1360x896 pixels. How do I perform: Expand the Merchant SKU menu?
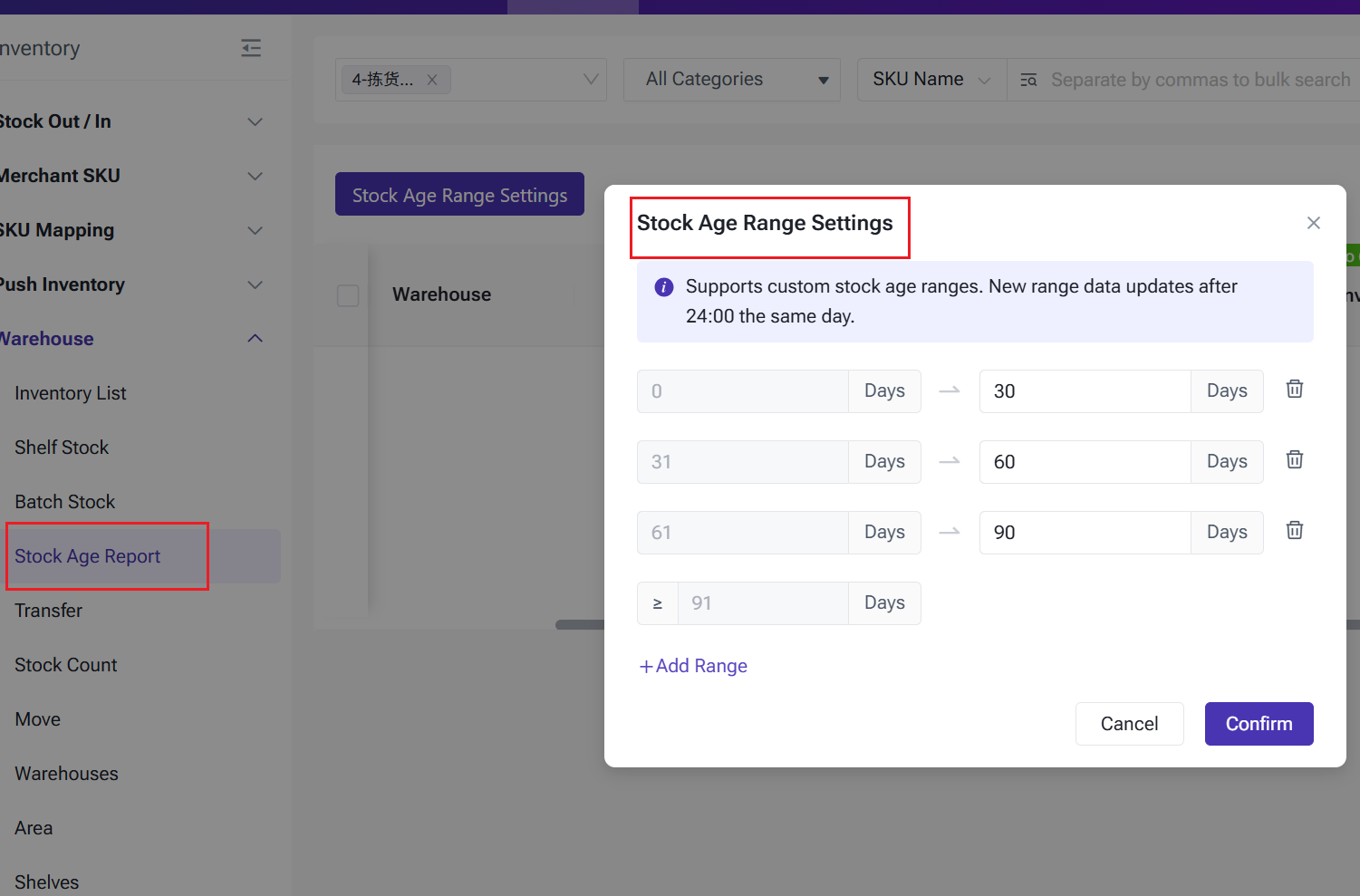[x=255, y=176]
